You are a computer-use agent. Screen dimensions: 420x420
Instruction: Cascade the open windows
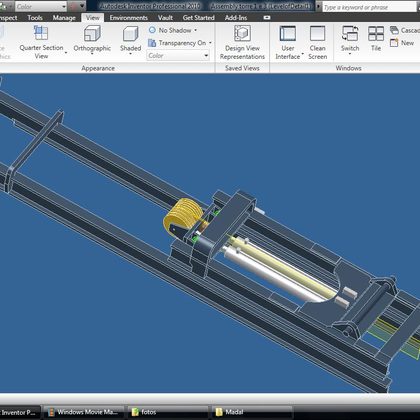pyautogui.click(x=405, y=30)
